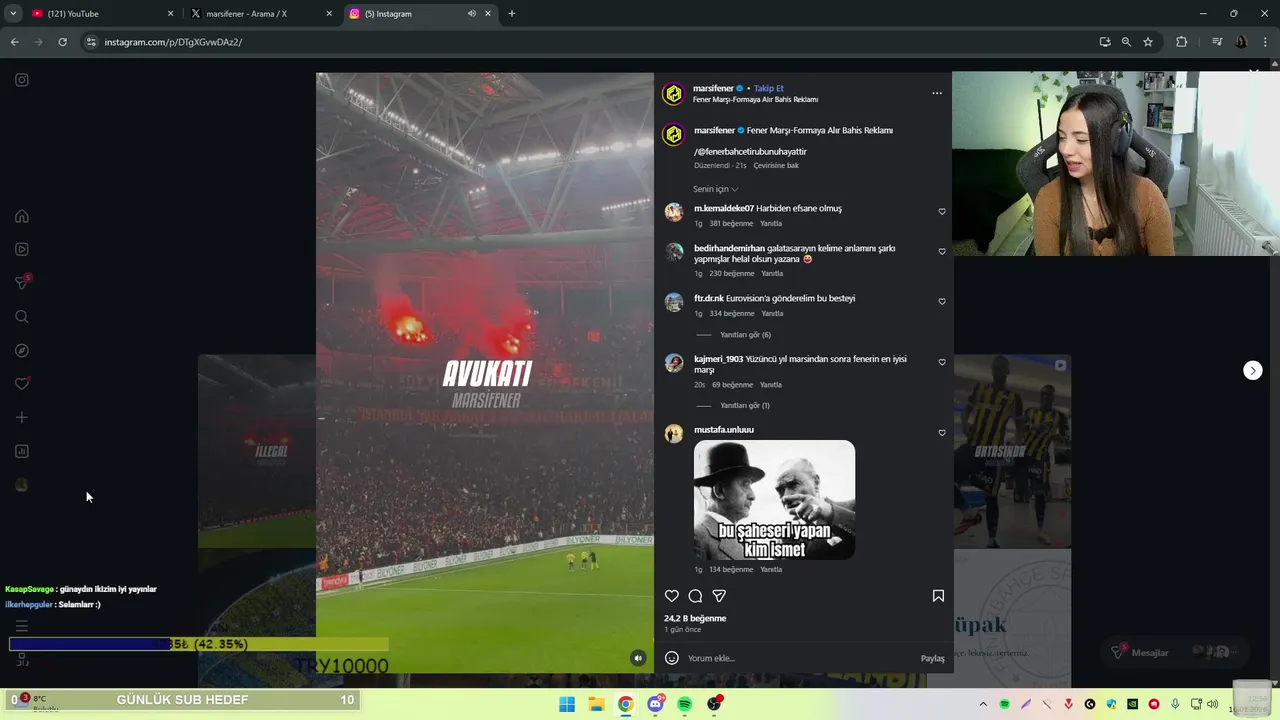1280x720 pixels.
Task: Open emoji picker in comment box
Action: 672,658
